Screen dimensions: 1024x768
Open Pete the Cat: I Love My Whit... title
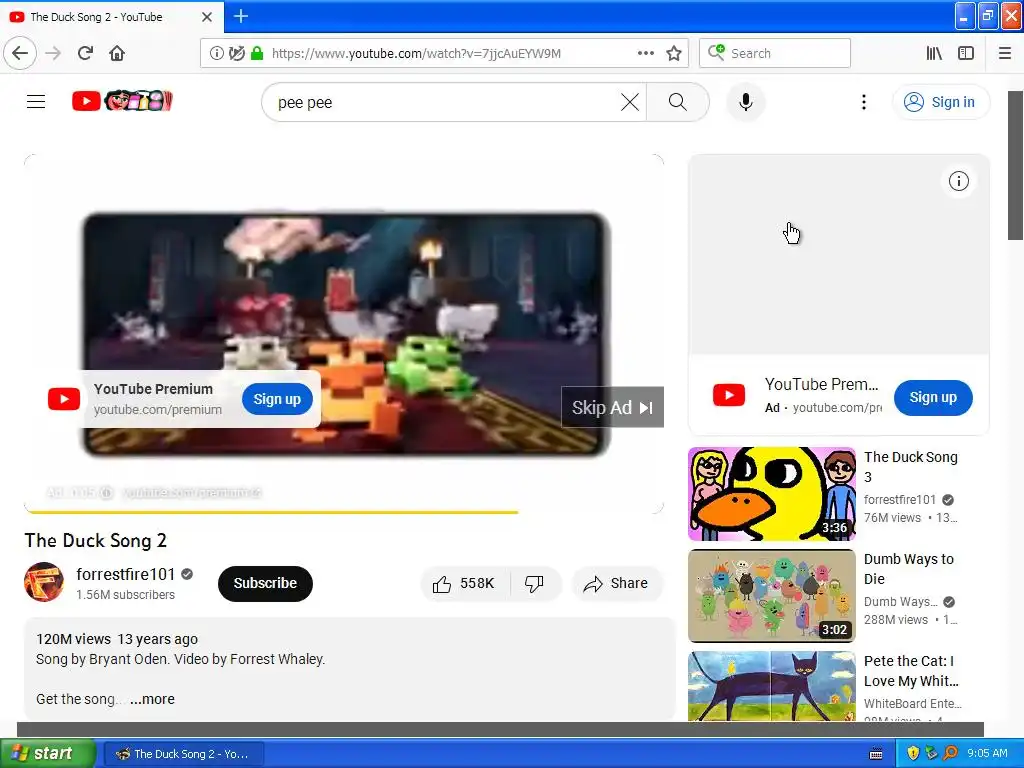coord(911,670)
